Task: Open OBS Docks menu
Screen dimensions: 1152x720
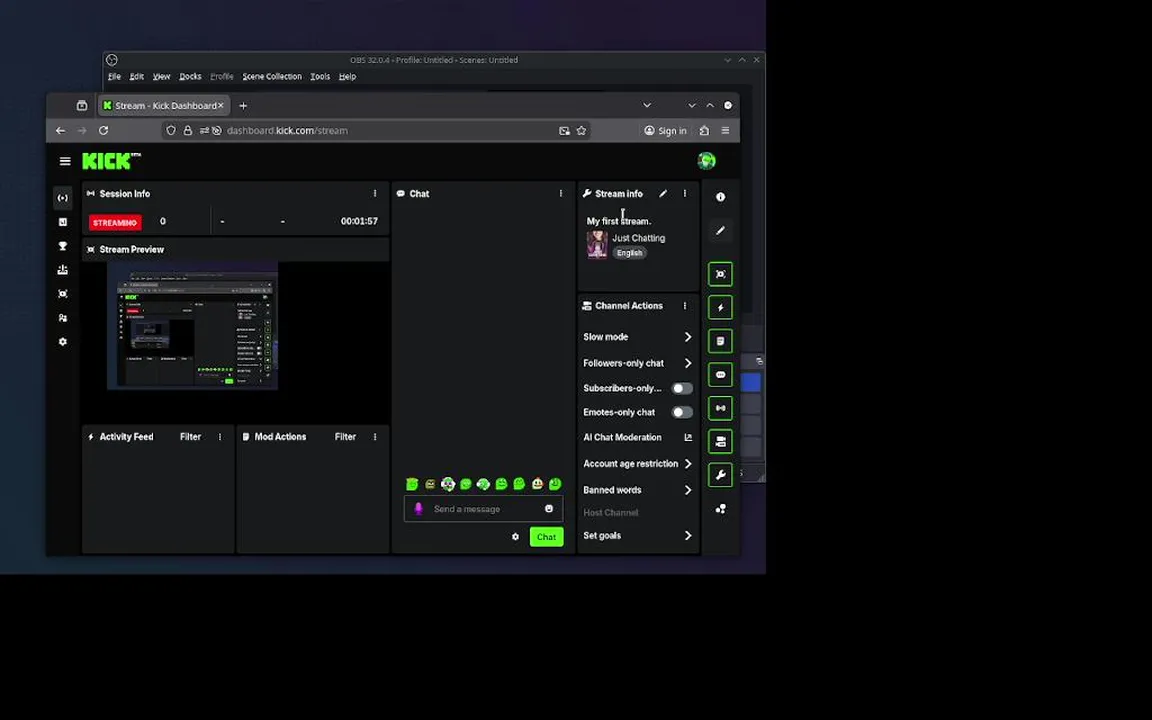Action: click(190, 76)
